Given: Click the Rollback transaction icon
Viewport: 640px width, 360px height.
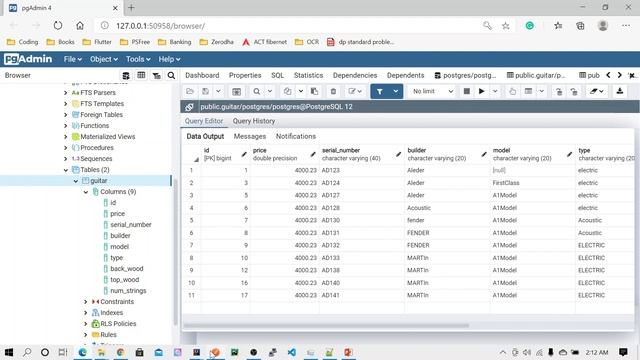Looking at the screenshot, I should (x=574, y=91).
